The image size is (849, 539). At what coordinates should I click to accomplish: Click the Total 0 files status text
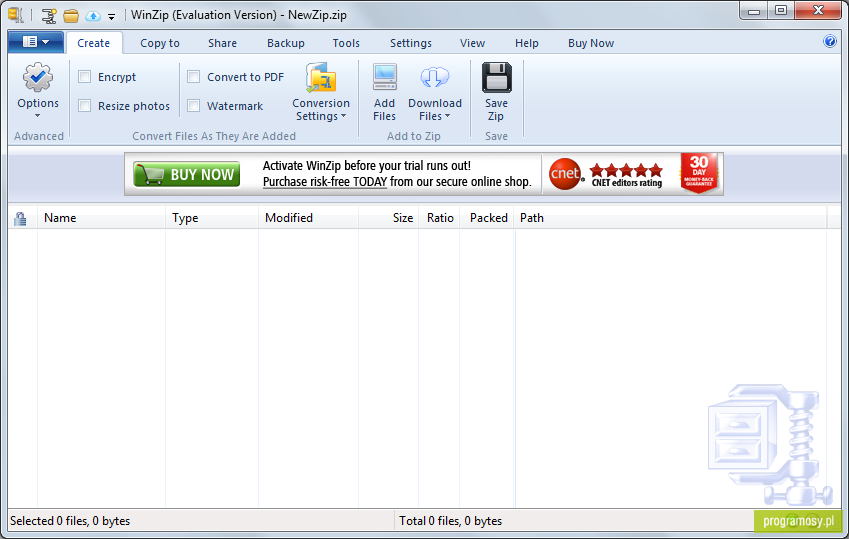click(450, 521)
